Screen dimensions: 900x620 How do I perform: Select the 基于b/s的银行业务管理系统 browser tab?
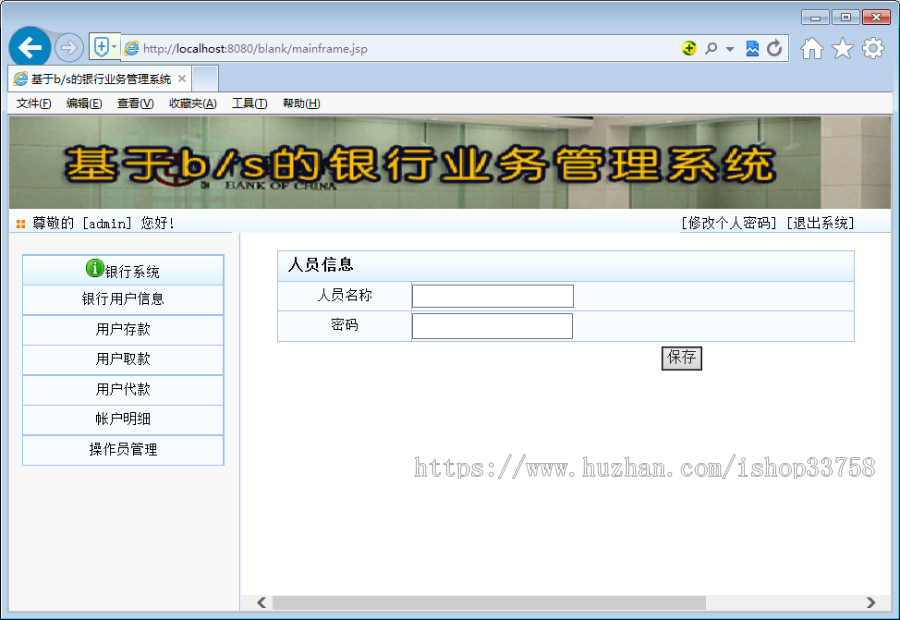(x=96, y=77)
